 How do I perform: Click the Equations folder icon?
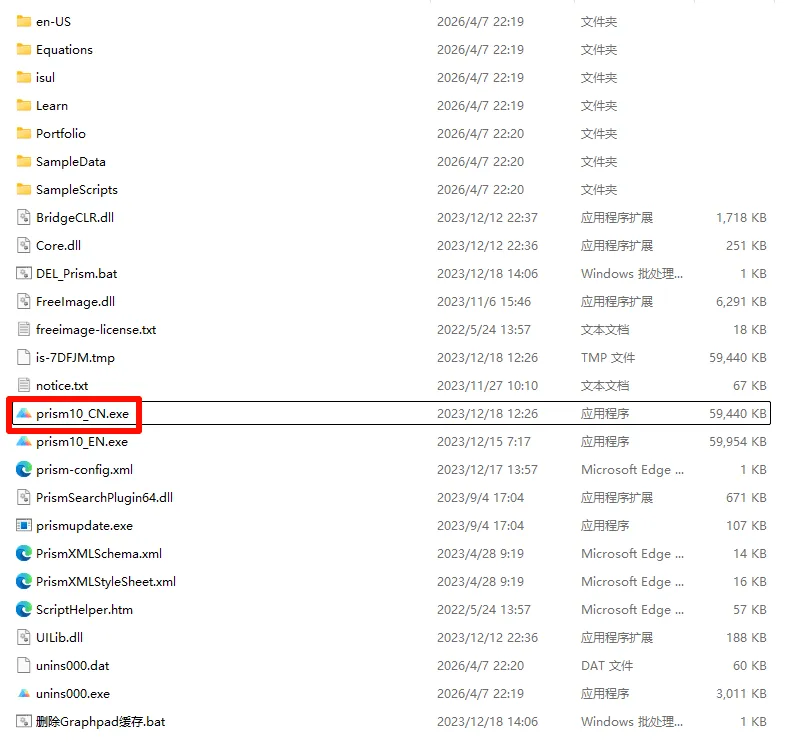pyautogui.click(x=24, y=49)
